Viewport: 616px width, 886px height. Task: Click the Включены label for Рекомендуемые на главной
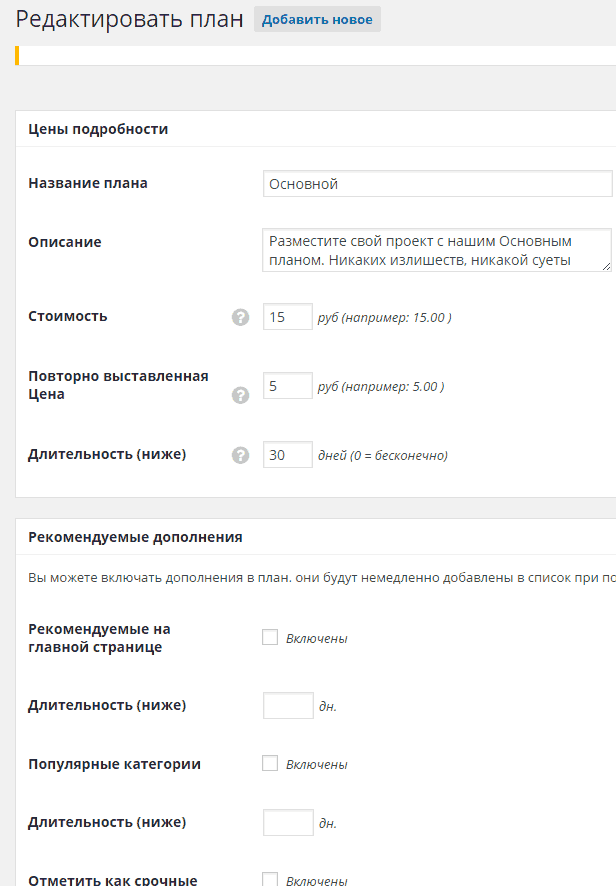(316, 639)
